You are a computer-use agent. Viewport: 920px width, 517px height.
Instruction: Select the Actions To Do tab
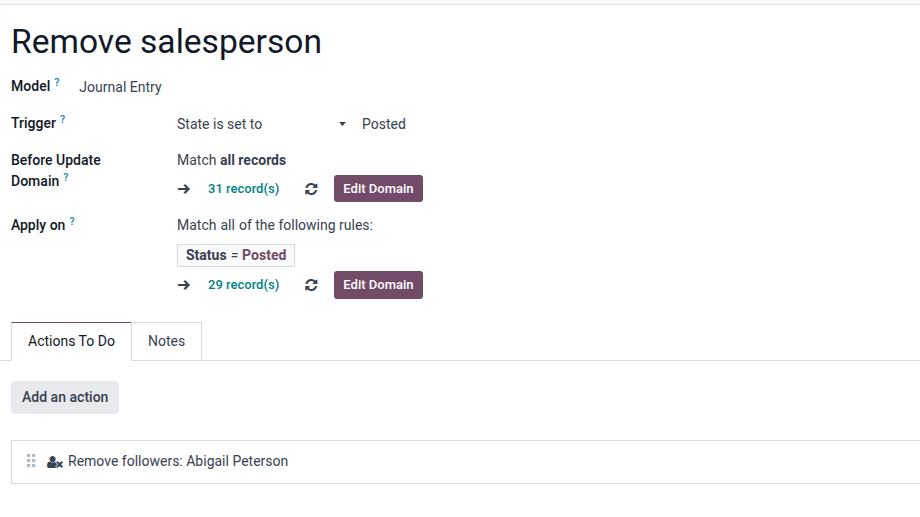click(x=71, y=341)
